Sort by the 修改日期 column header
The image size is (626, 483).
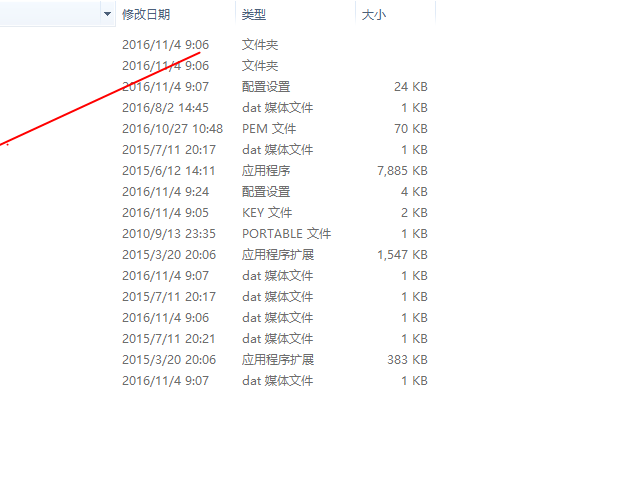[146, 15]
